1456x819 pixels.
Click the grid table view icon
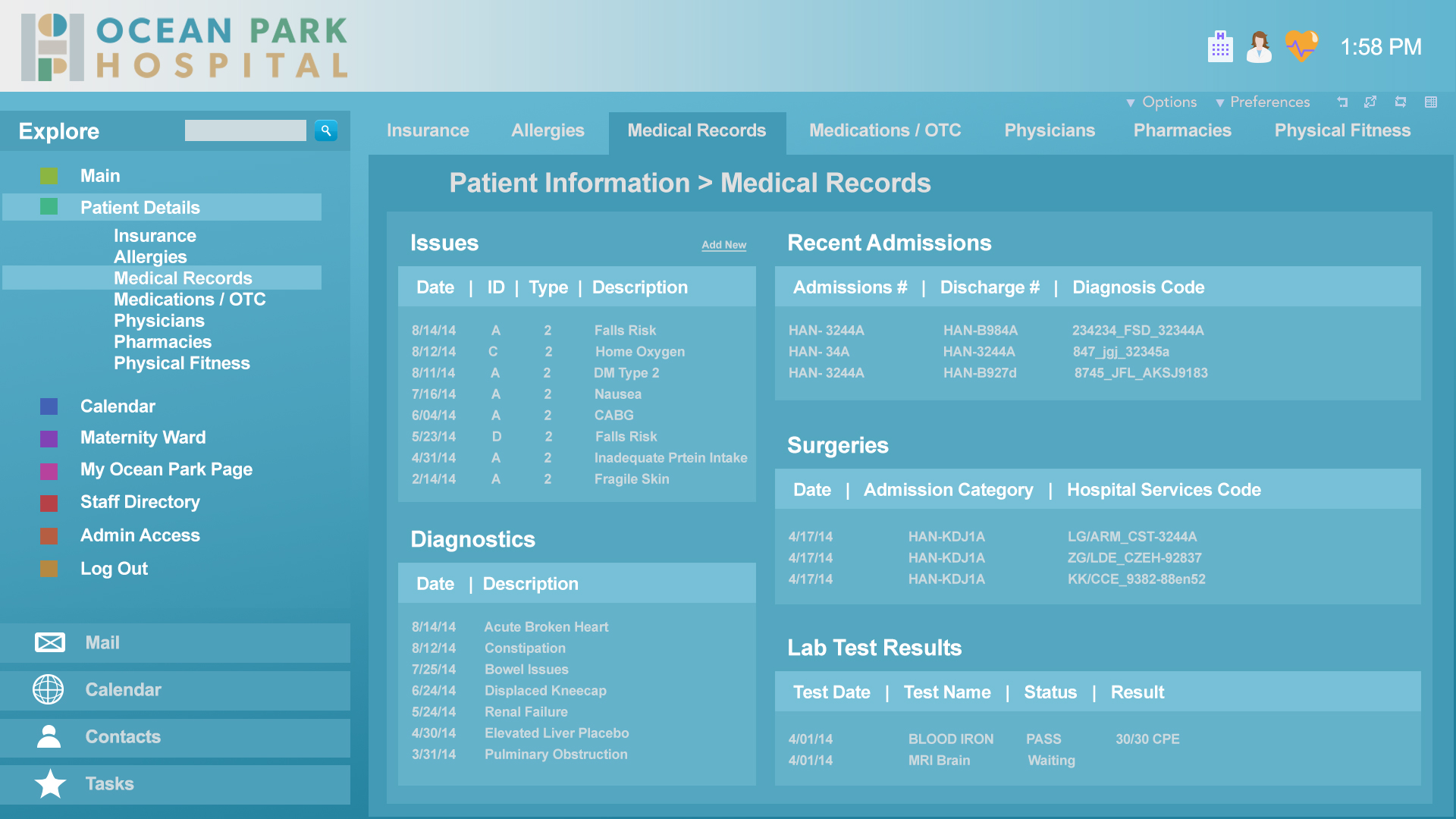(x=1431, y=102)
